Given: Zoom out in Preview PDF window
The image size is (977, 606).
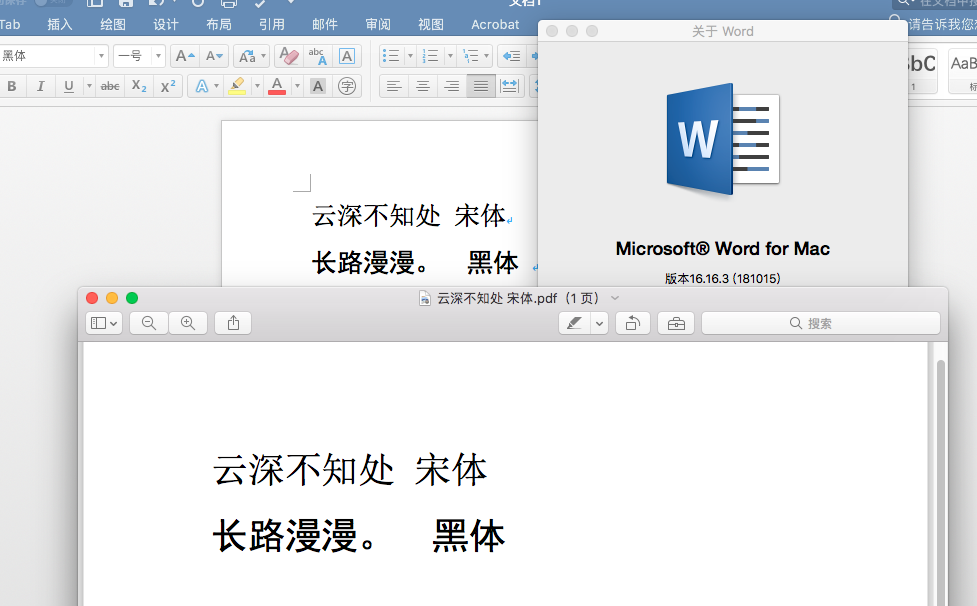Looking at the screenshot, I should pyautogui.click(x=149, y=323).
